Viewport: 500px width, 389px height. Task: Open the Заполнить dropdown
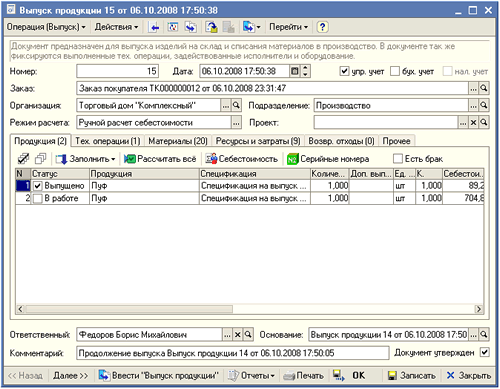pos(86,159)
